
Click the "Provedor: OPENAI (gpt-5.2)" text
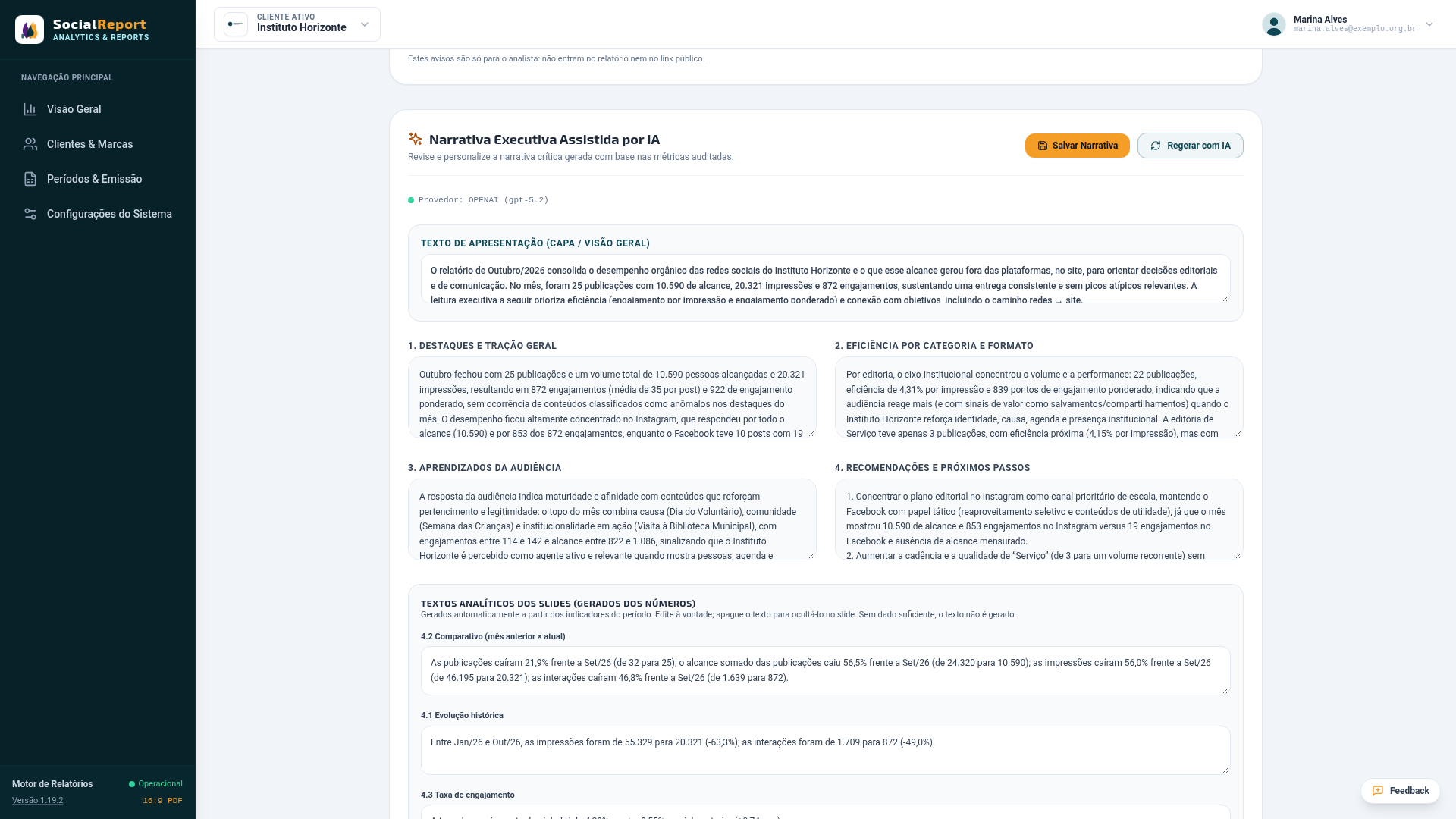tap(483, 200)
